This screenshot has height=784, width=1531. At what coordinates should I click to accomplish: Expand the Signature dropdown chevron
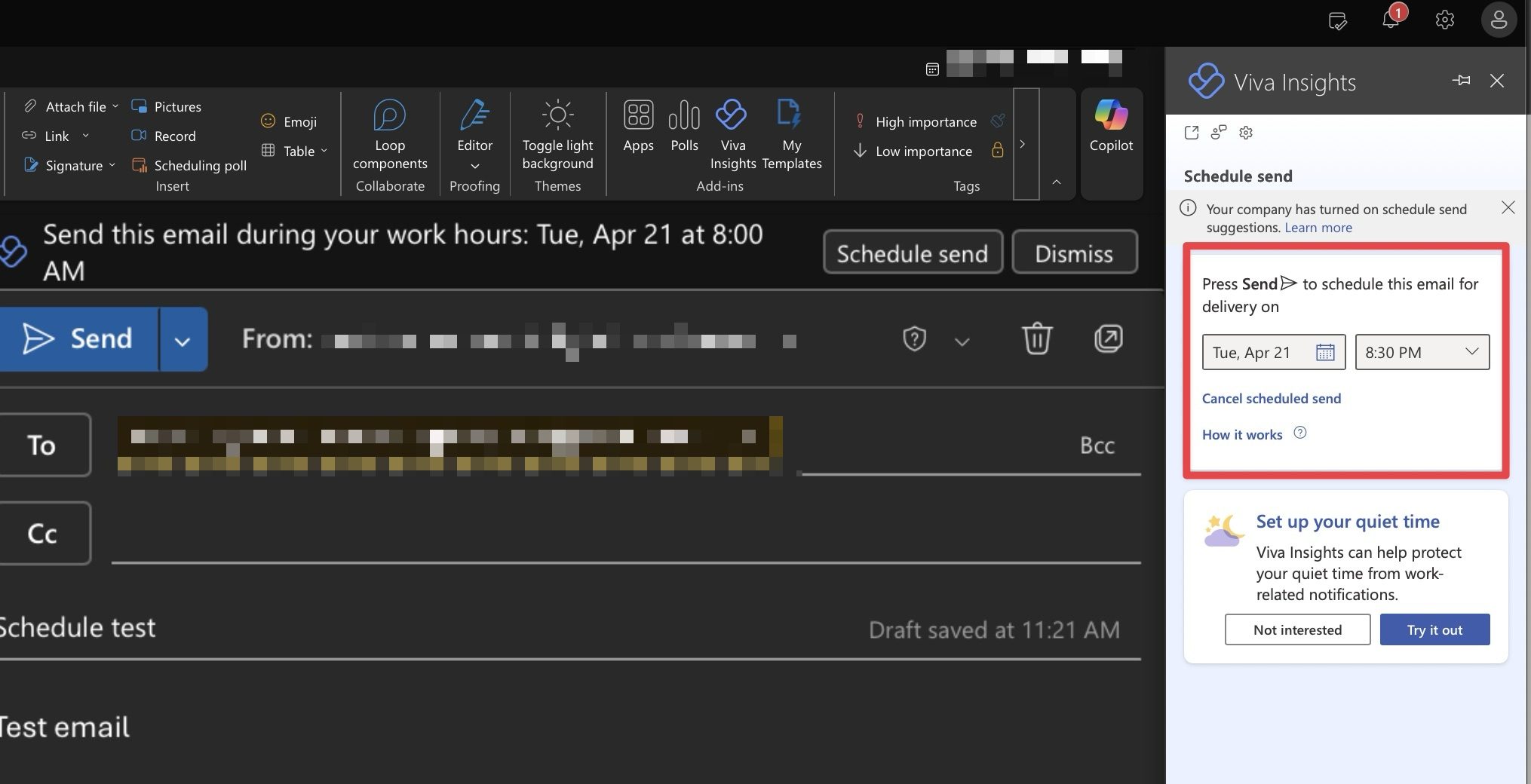(112, 165)
